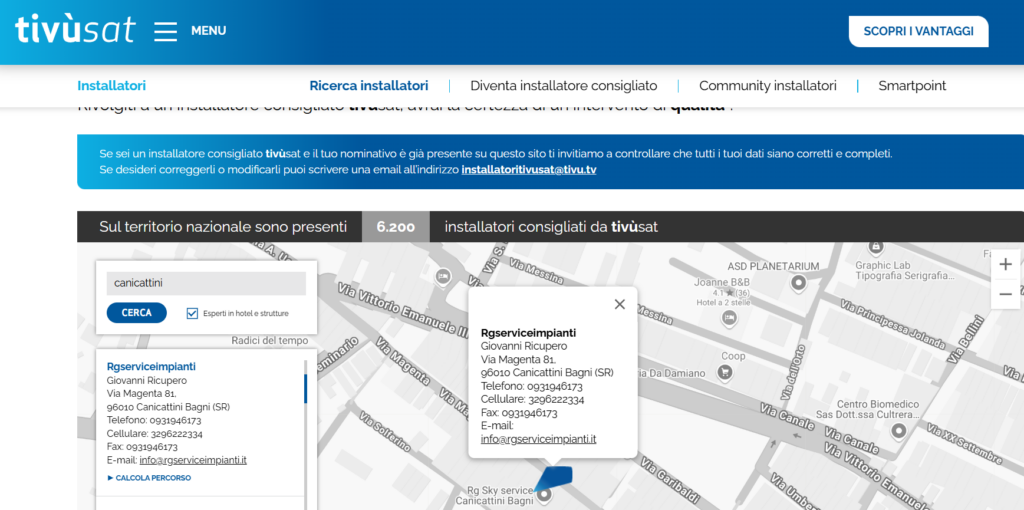Click Rgserviceimpianti title in results list
Image resolution: width=1024 pixels, height=510 pixels.
[151, 366]
